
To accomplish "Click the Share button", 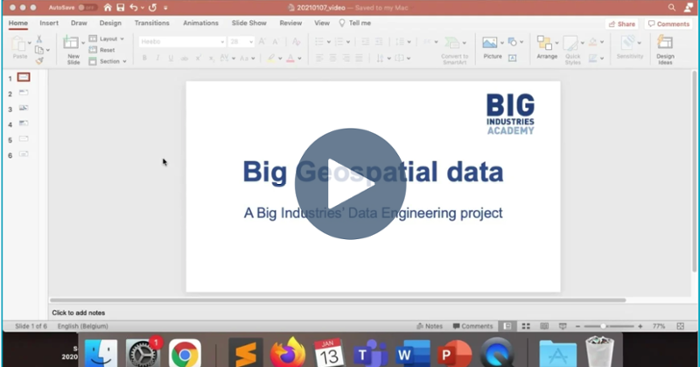I will click(622, 24).
